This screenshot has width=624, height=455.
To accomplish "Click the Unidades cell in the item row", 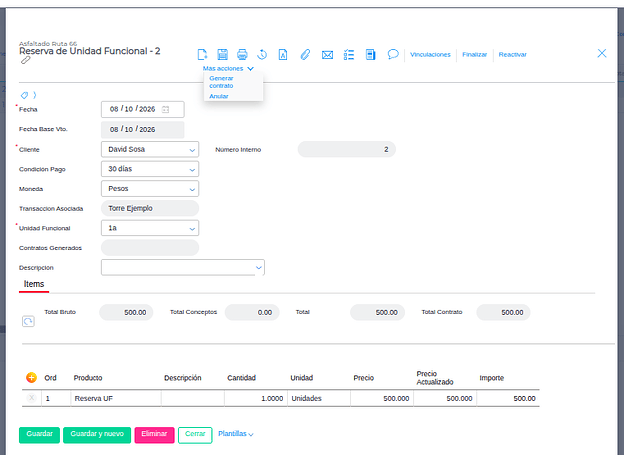I will 319,398.
